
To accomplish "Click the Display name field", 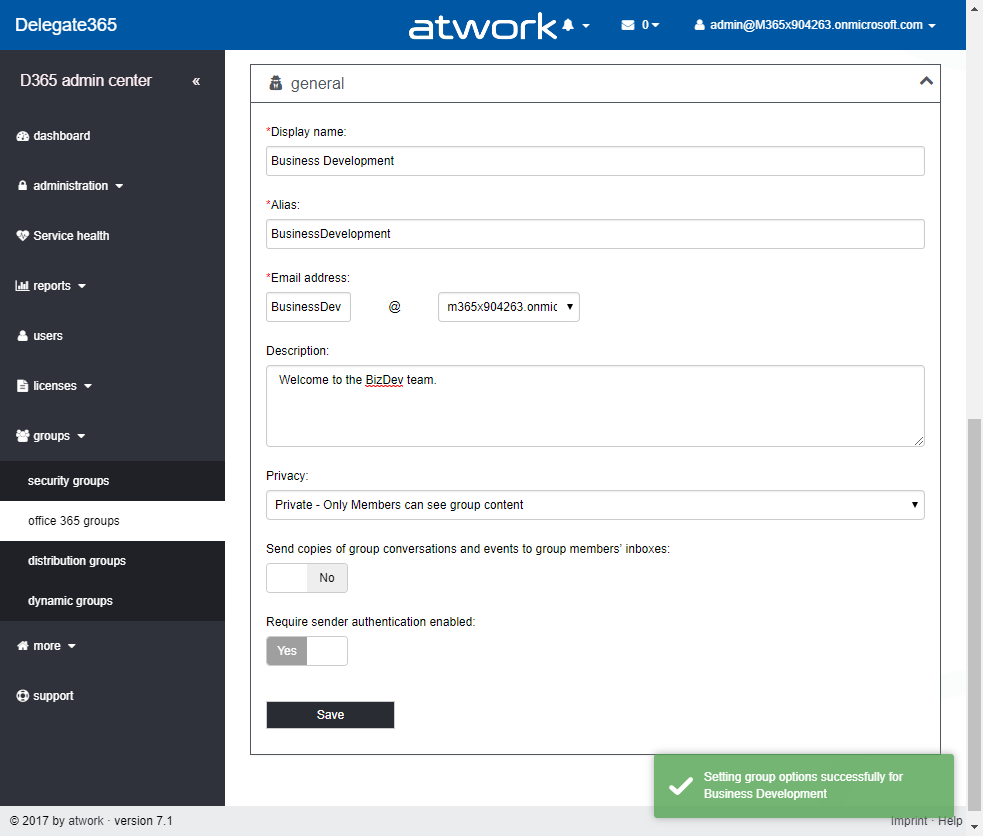I will [595, 161].
